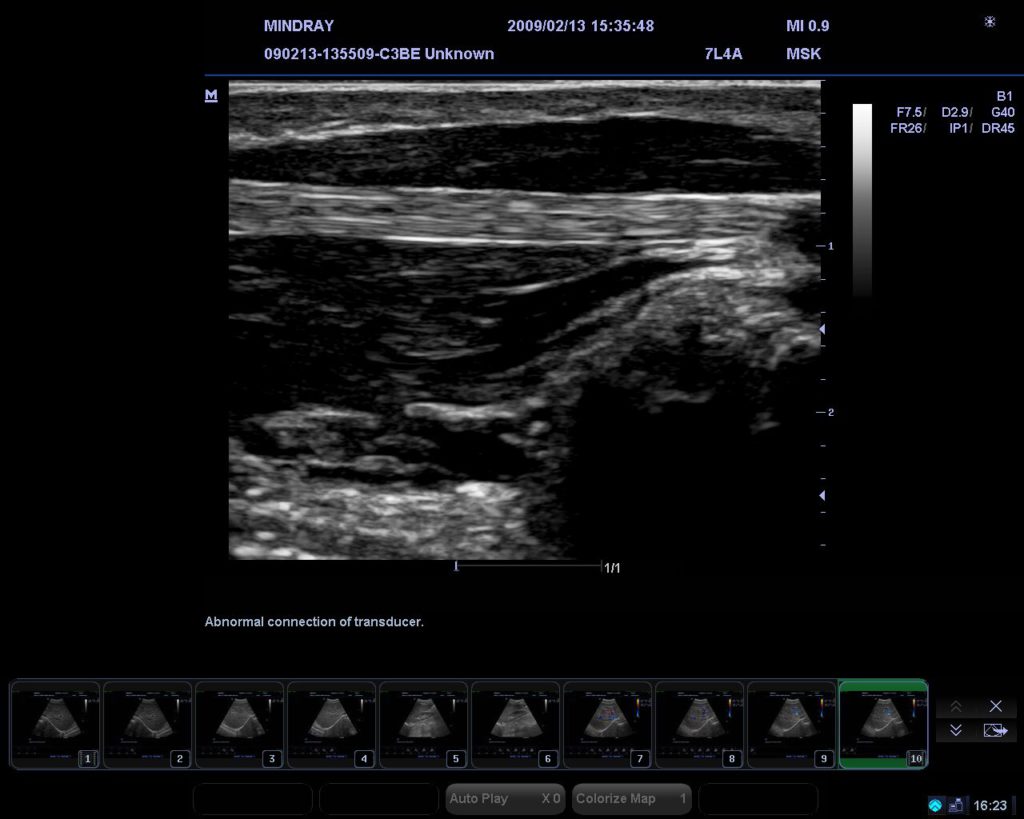
Task: Click the clock showing 16:23
Action: pyautogui.click(x=990, y=805)
